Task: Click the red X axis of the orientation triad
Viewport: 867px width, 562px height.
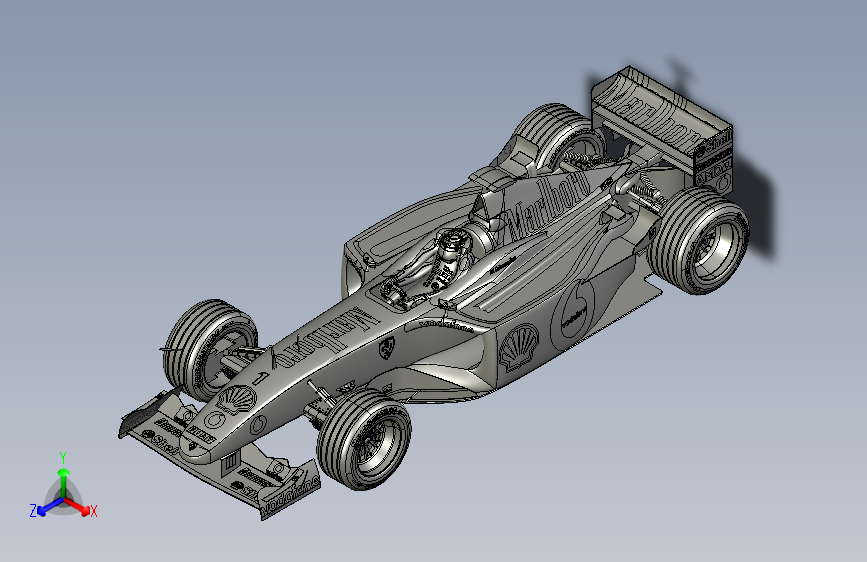Action: [77, 506]
